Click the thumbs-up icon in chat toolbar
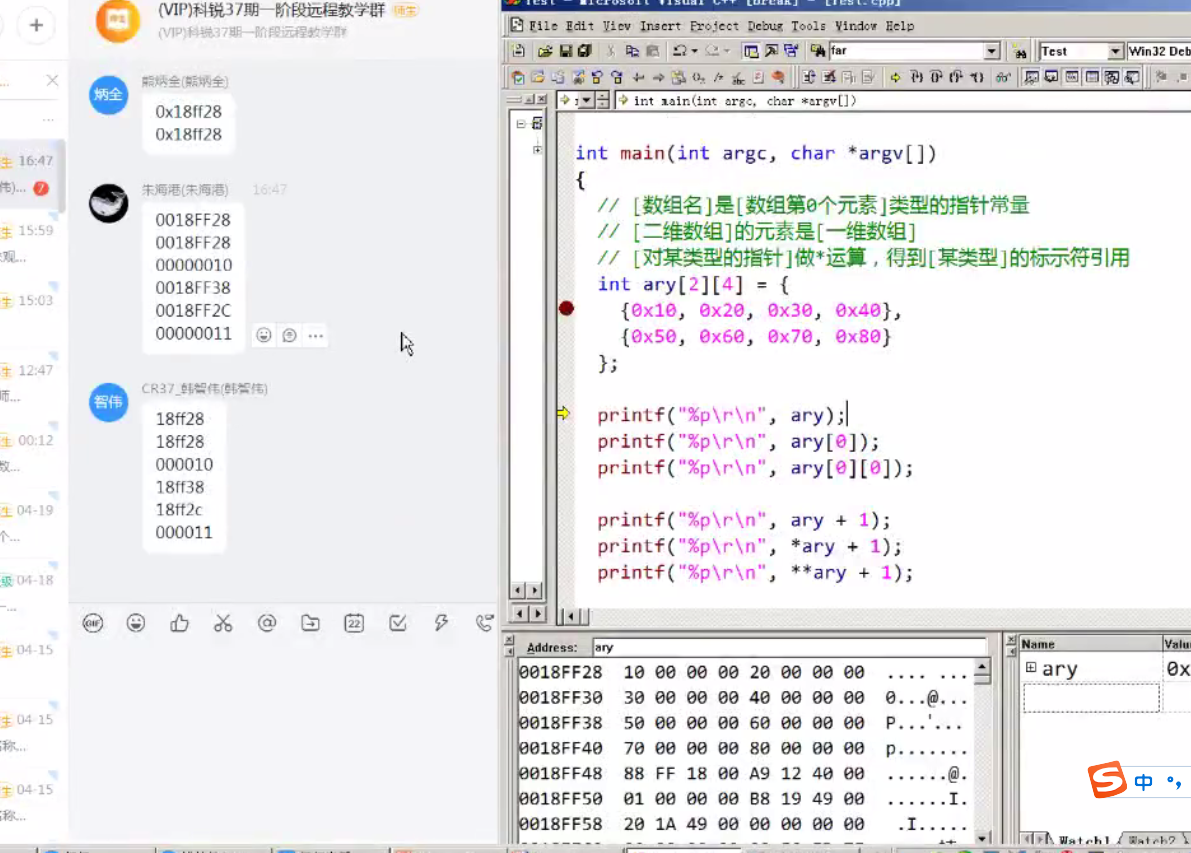Screen dimensions: 1191x853 (x=179, y=623)
